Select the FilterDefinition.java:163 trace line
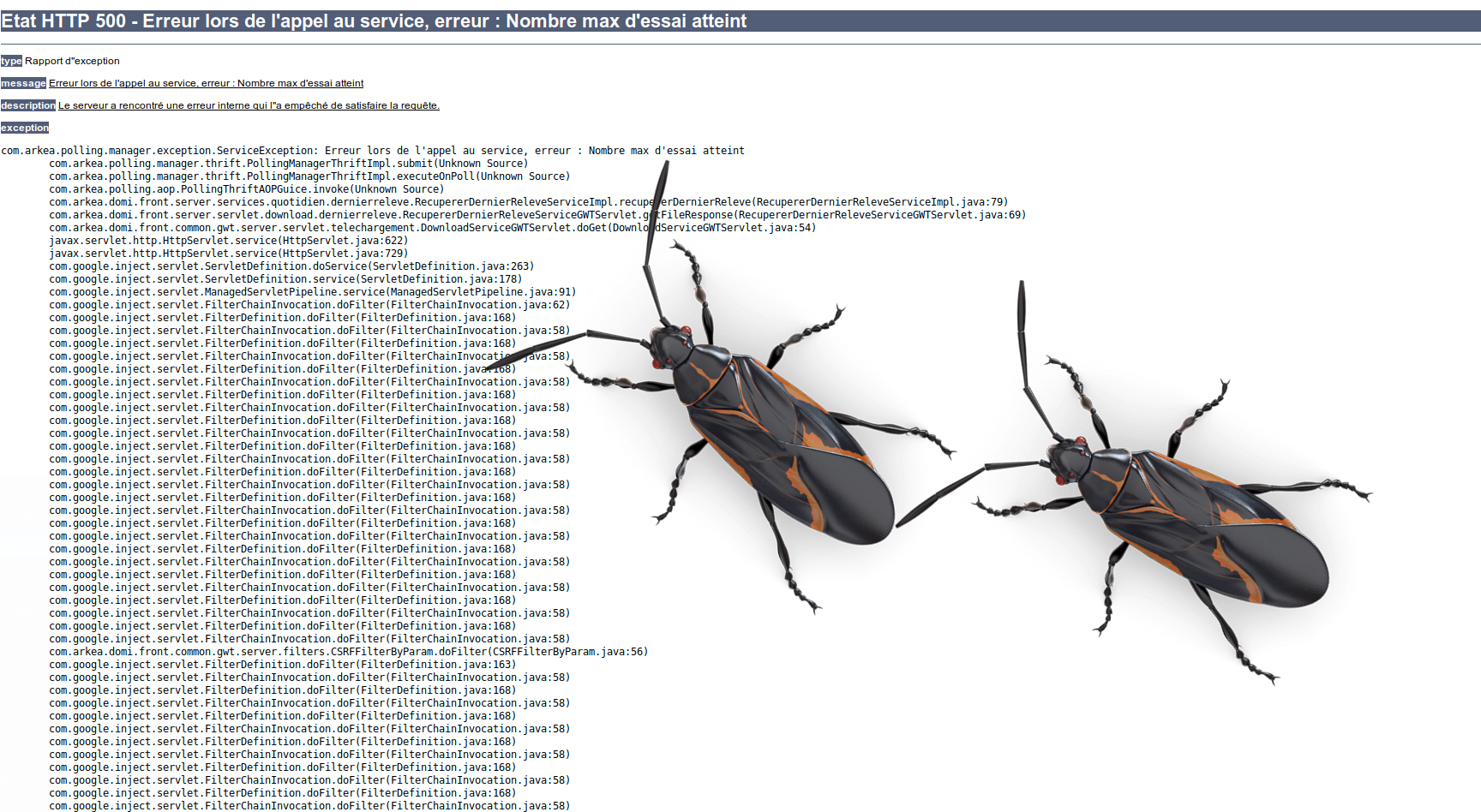This screenshot has width=1481, height=812. (x=282, y=665)
